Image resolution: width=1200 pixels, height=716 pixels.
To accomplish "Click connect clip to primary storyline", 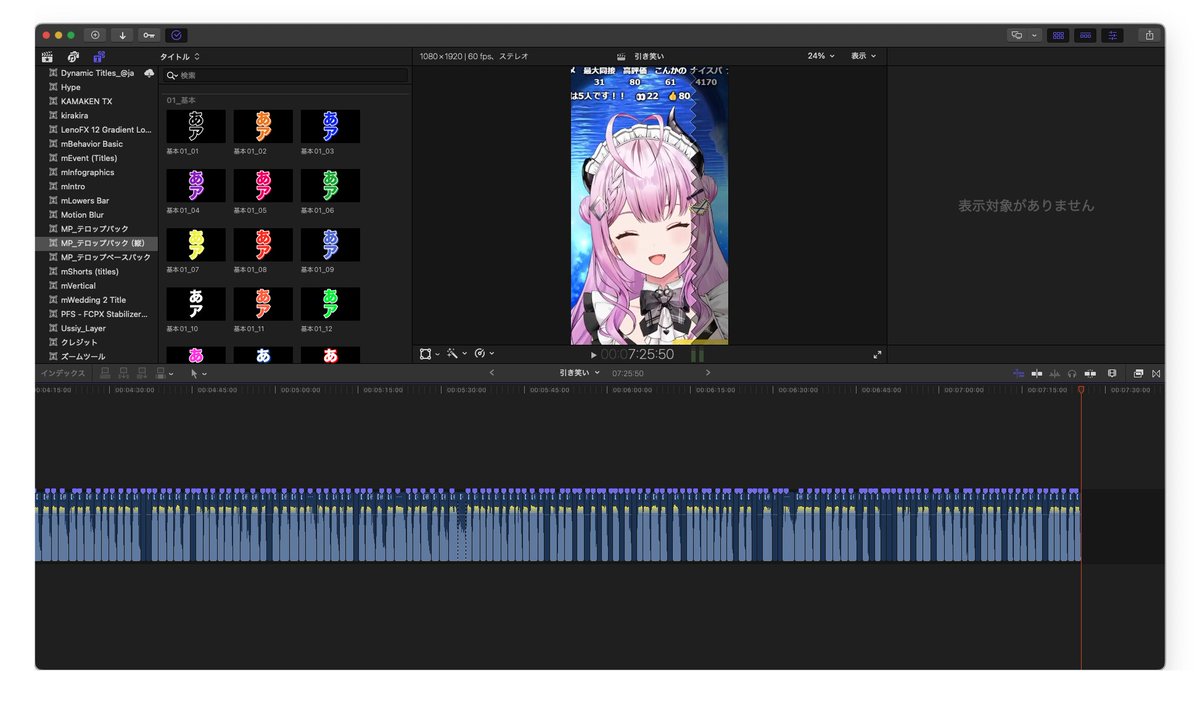I will pyautogui.click(x=105, y=373).
